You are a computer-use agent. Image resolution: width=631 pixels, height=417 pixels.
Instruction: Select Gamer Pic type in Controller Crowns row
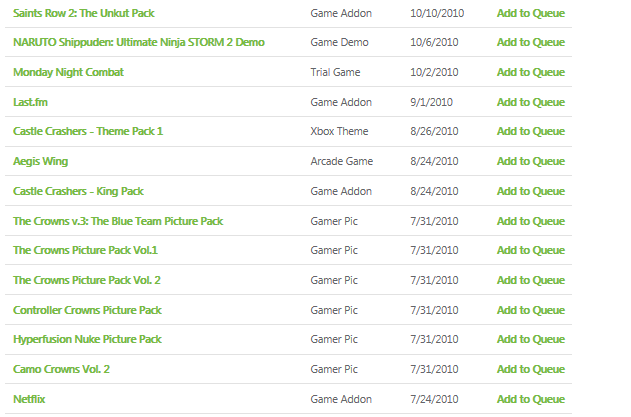[x=334, y=310]
